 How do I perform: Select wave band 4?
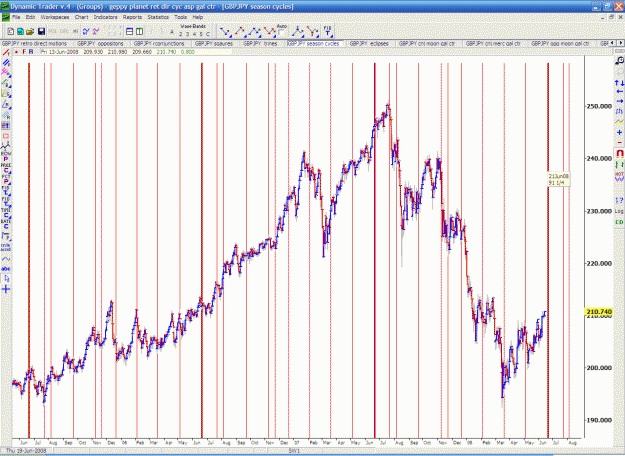(195, 34)
